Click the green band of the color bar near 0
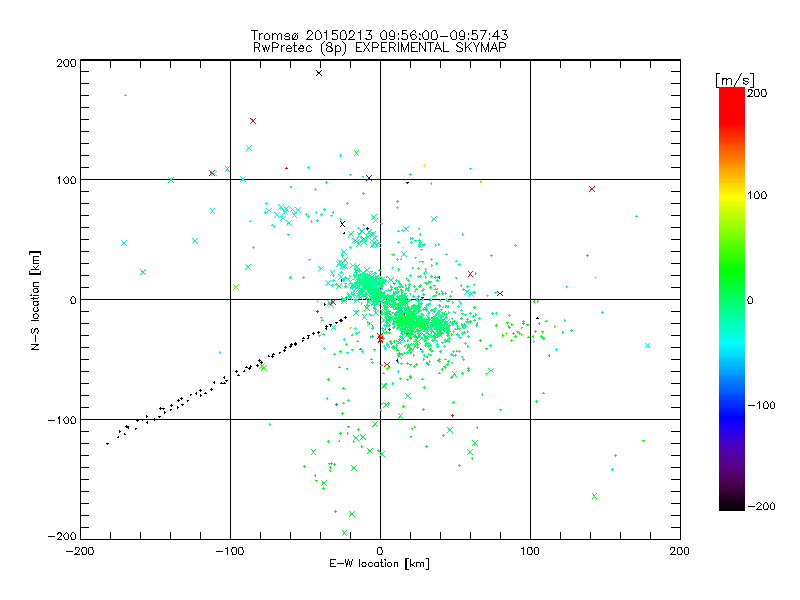 coord(732,299)
